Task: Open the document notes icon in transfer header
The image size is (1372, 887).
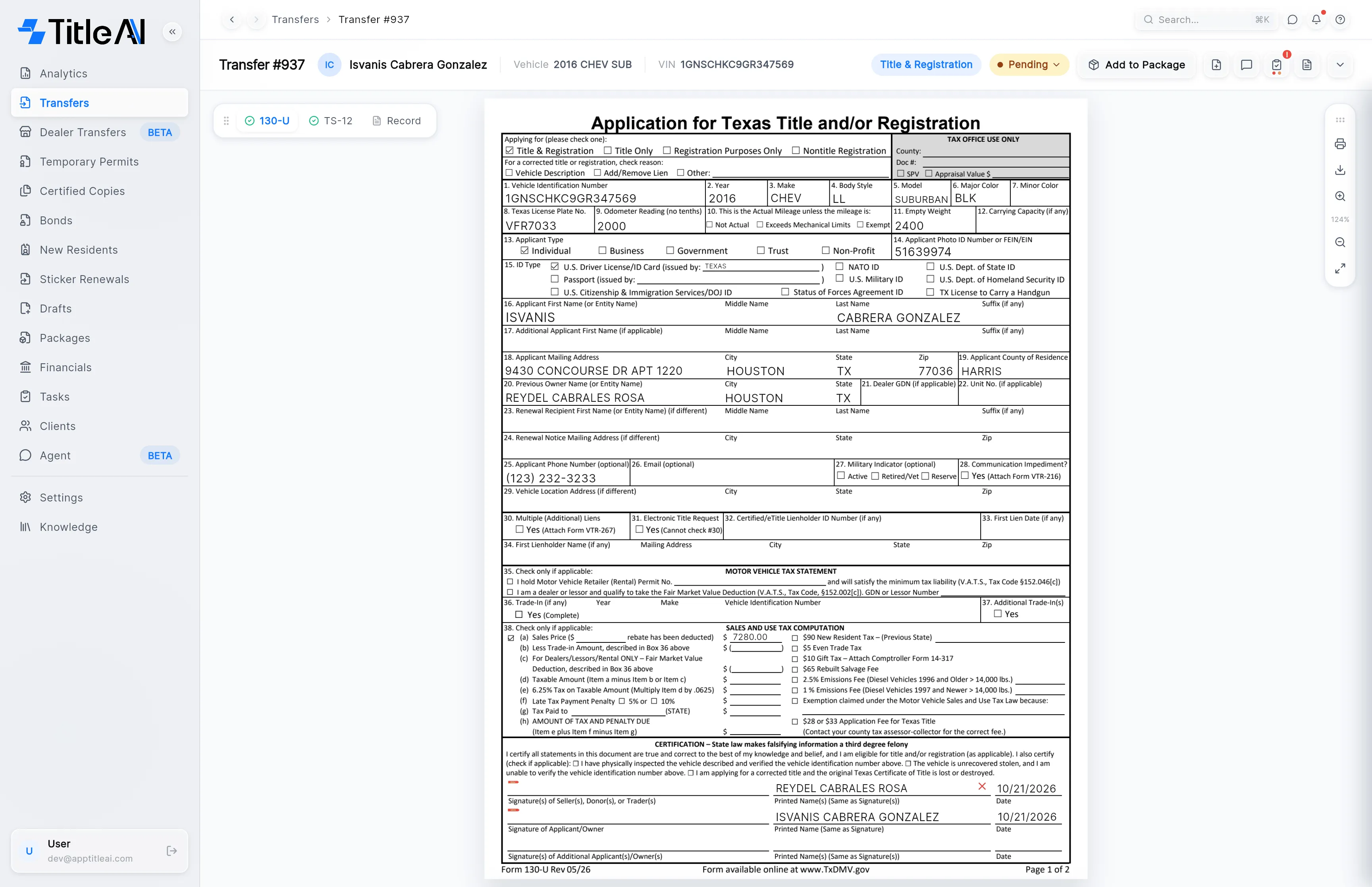Action: coord(1307,64)
